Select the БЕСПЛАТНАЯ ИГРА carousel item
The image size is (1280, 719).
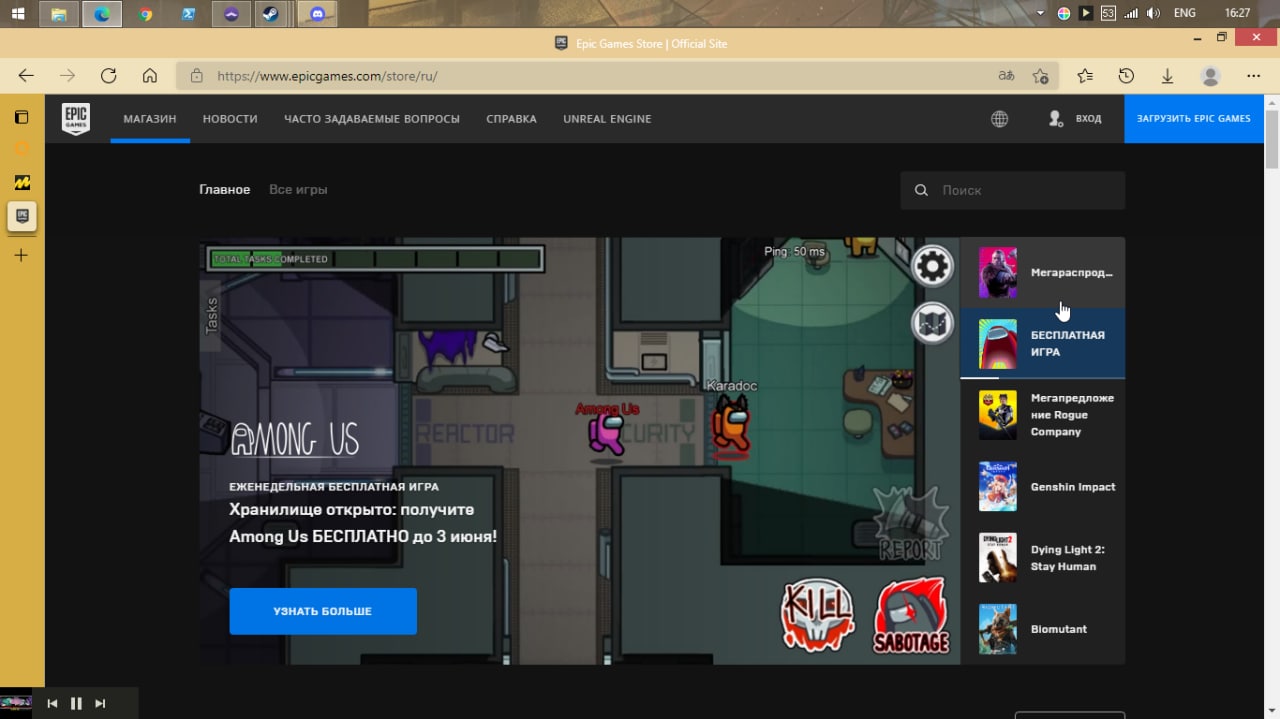(x=1043, y=343)
